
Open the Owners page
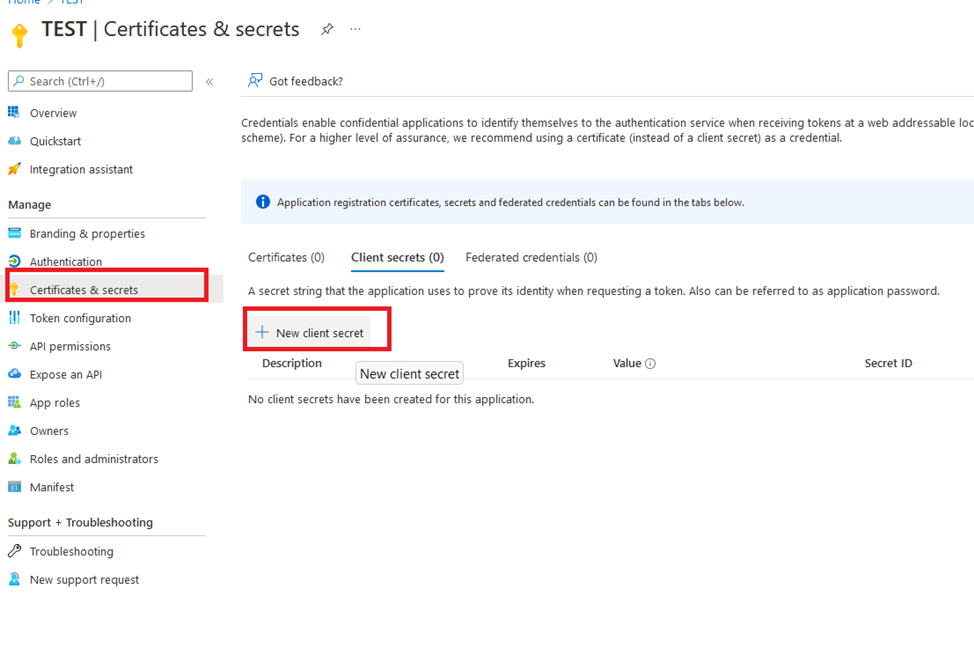coord(49,431)
